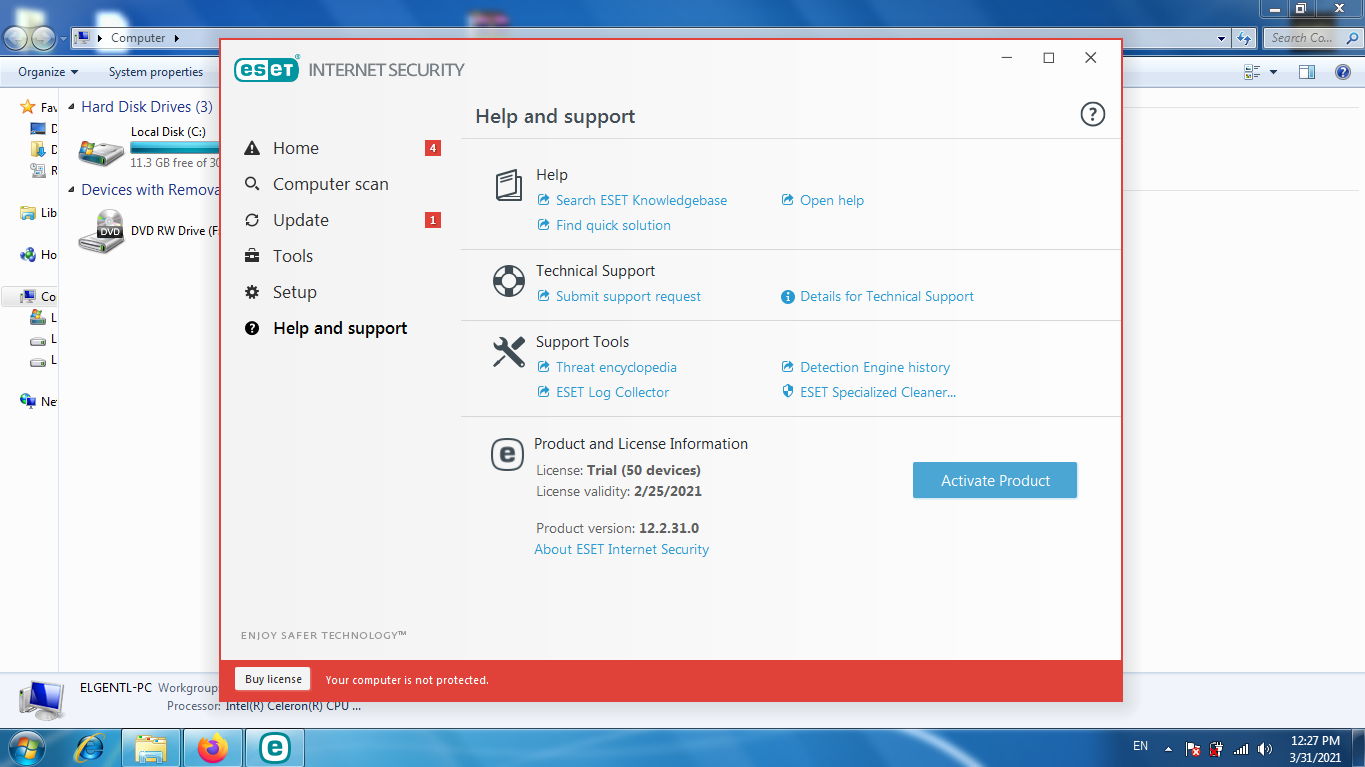
Task: Click the Change your view icon in Explorer
Action: [1252, 72]
